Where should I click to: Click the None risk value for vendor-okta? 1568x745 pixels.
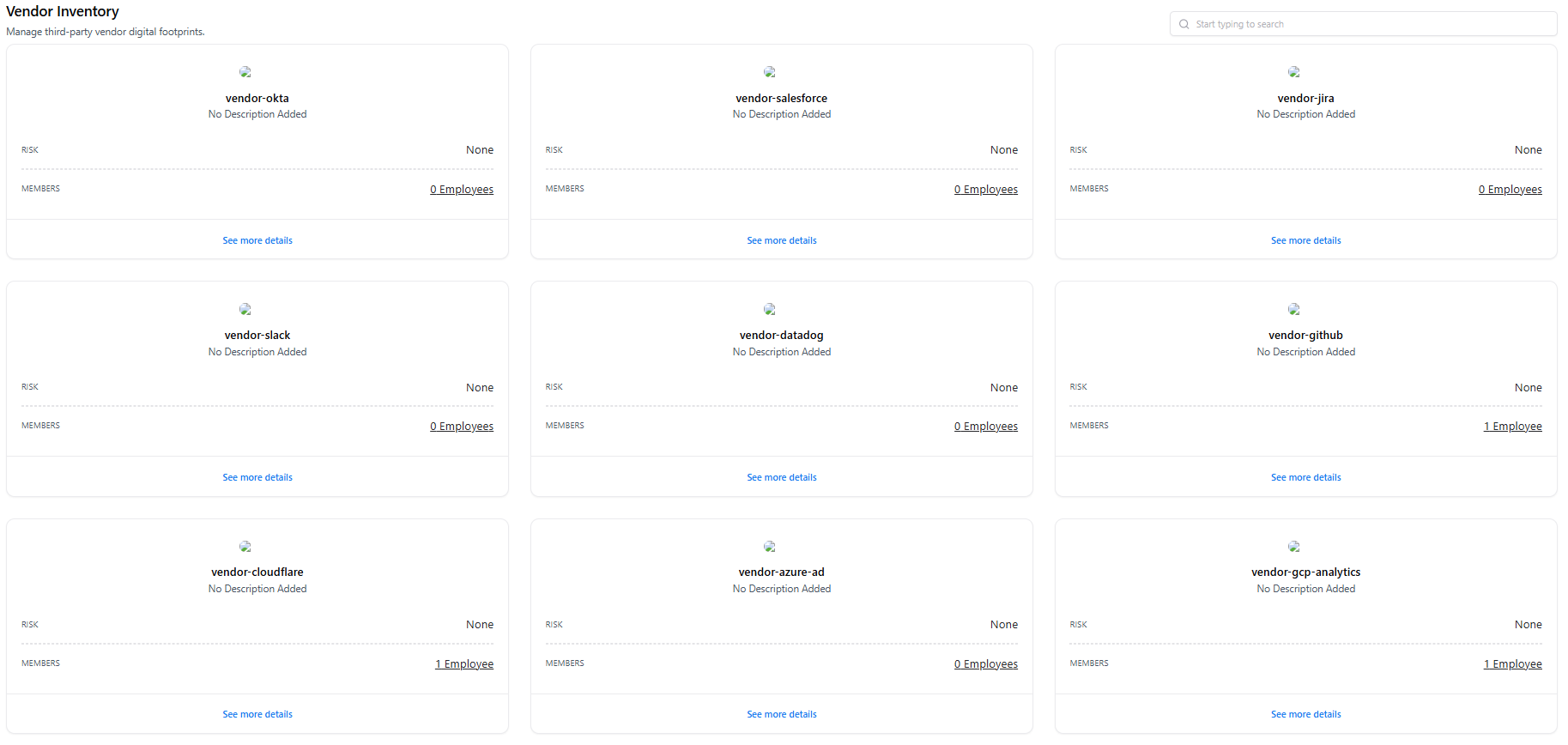(x=480, y=150)
